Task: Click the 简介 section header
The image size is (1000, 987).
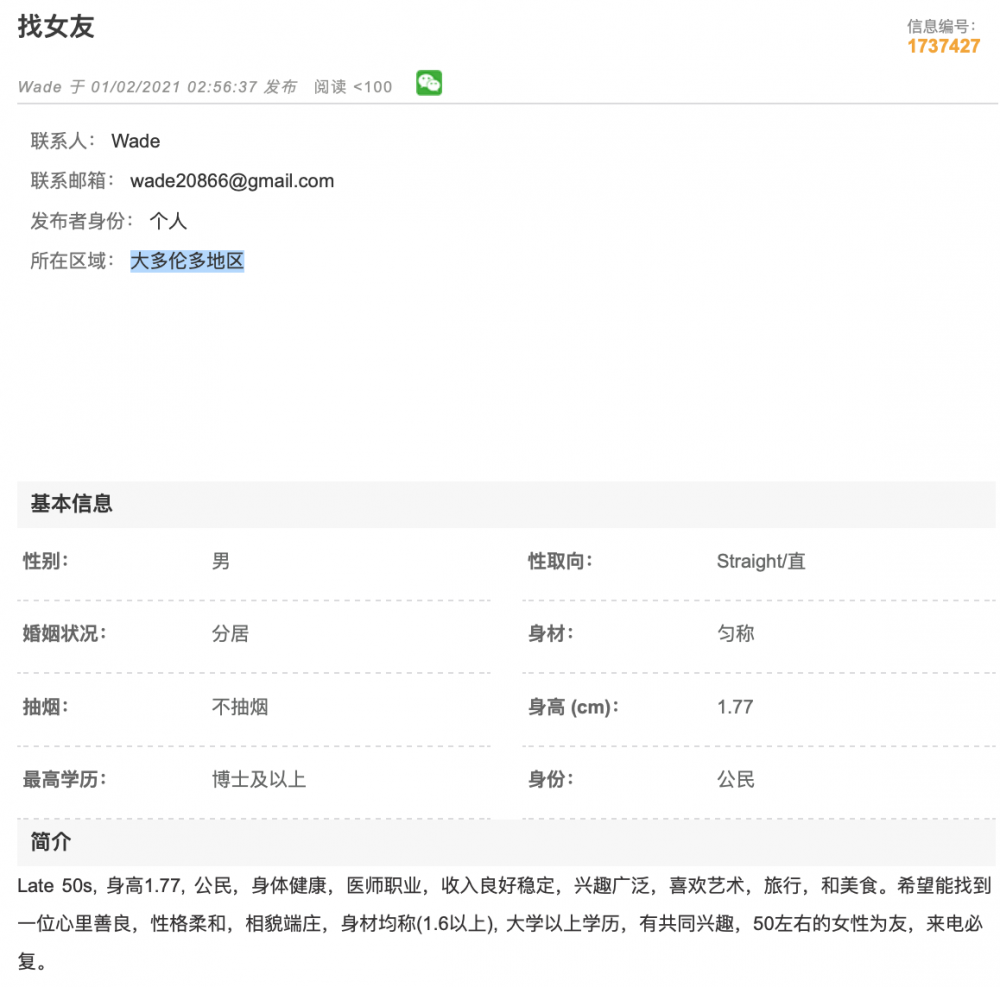Action: click(x=51, y=842)
